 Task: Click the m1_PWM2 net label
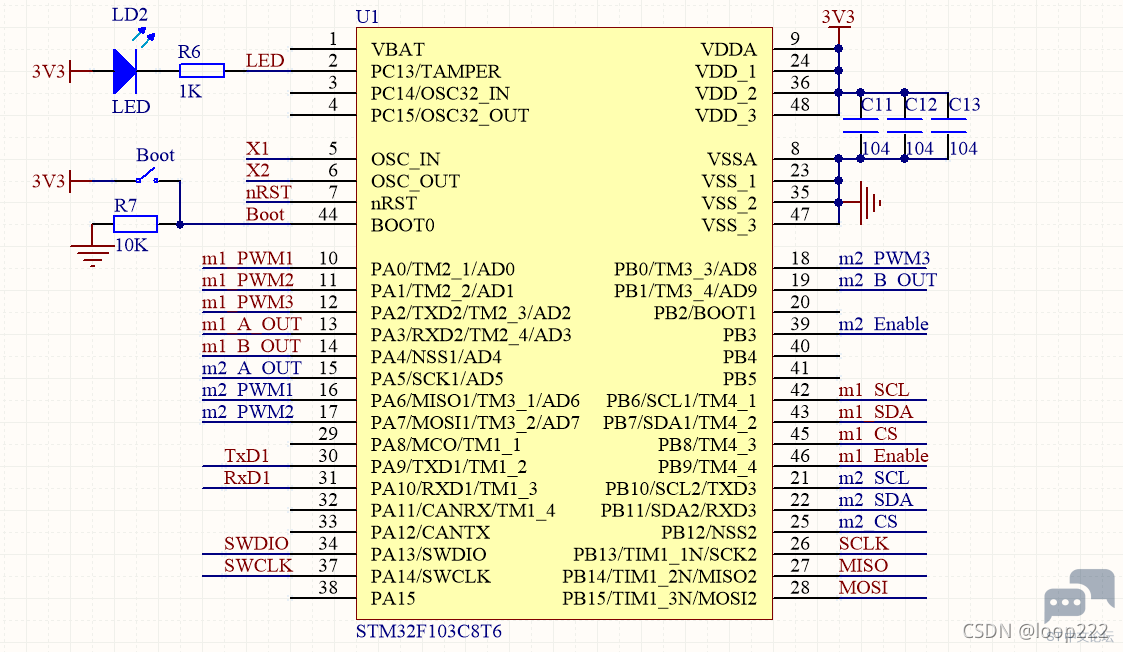coord(248,280)
